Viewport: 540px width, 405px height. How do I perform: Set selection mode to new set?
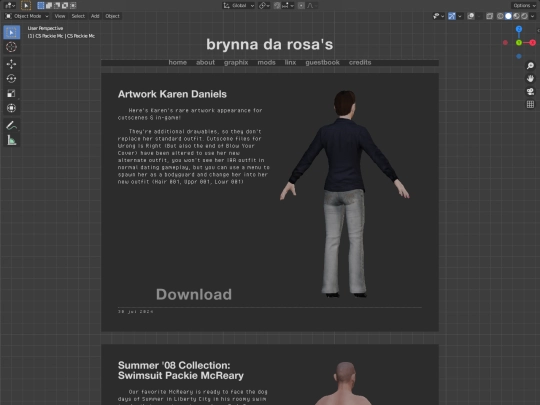(x=41, y=5)
